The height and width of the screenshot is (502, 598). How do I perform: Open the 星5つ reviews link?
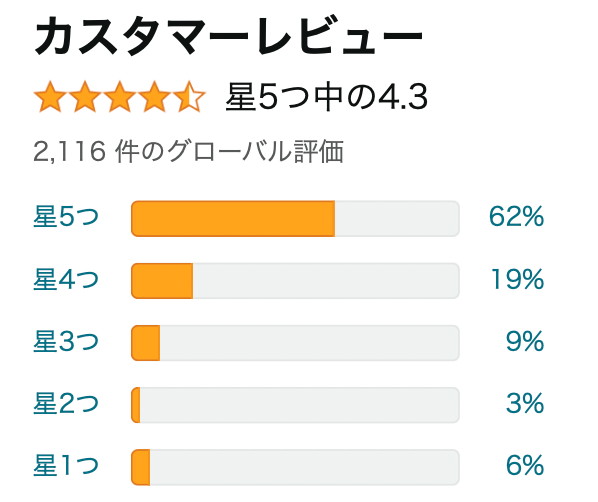coord(66,217)
